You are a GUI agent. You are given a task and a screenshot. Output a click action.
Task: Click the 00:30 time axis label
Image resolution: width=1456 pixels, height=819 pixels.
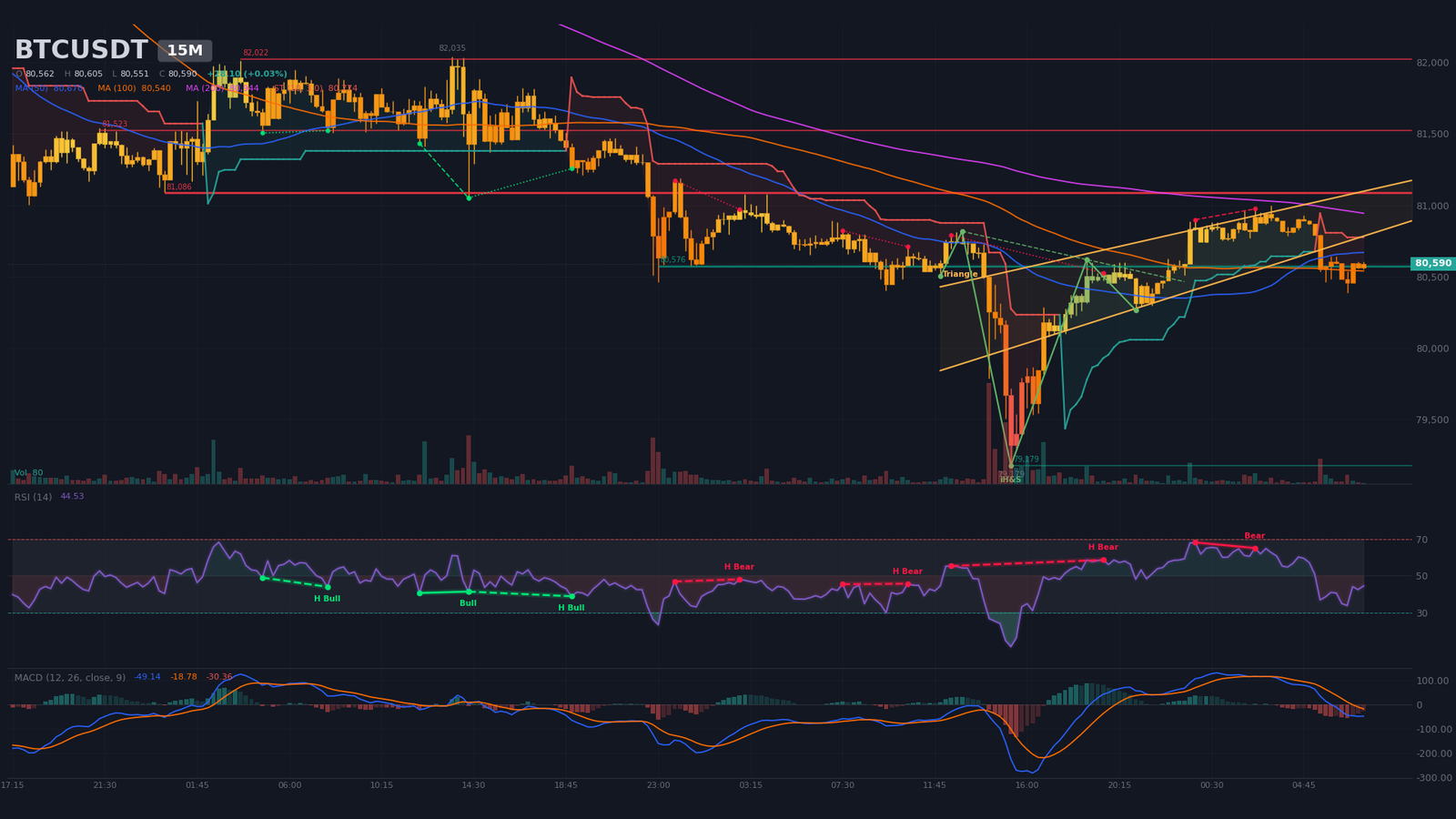[x=1211, y=785]
